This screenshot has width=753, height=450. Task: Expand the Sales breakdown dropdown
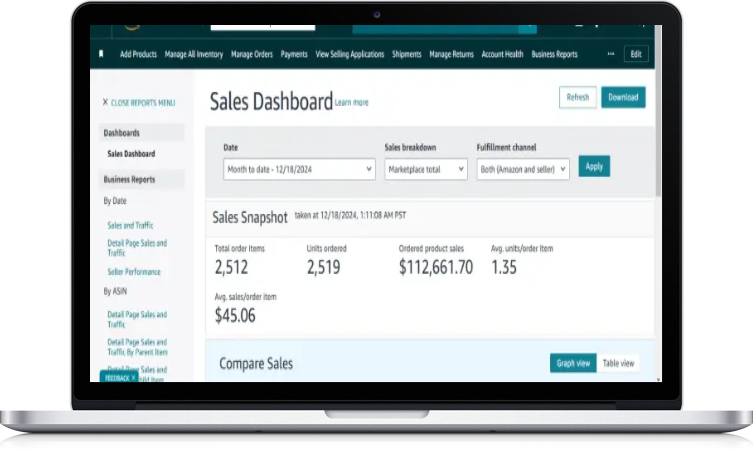(x=426, y=169)
